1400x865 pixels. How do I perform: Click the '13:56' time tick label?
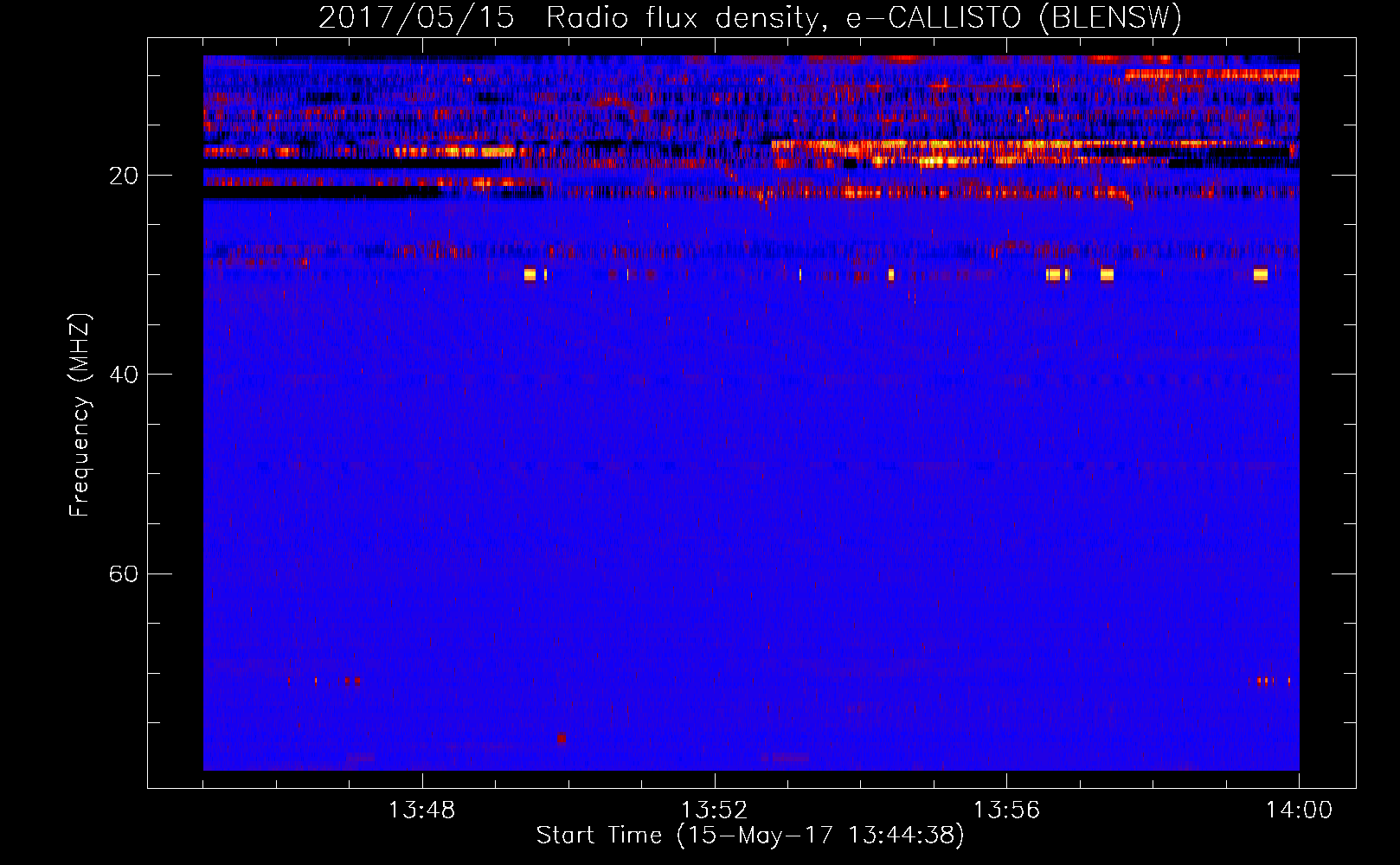point(1006,811)
